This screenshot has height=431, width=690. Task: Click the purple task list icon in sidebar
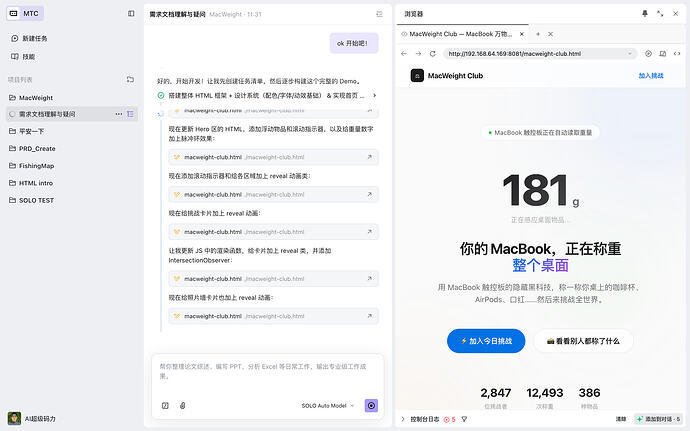[x=130, y=114]
